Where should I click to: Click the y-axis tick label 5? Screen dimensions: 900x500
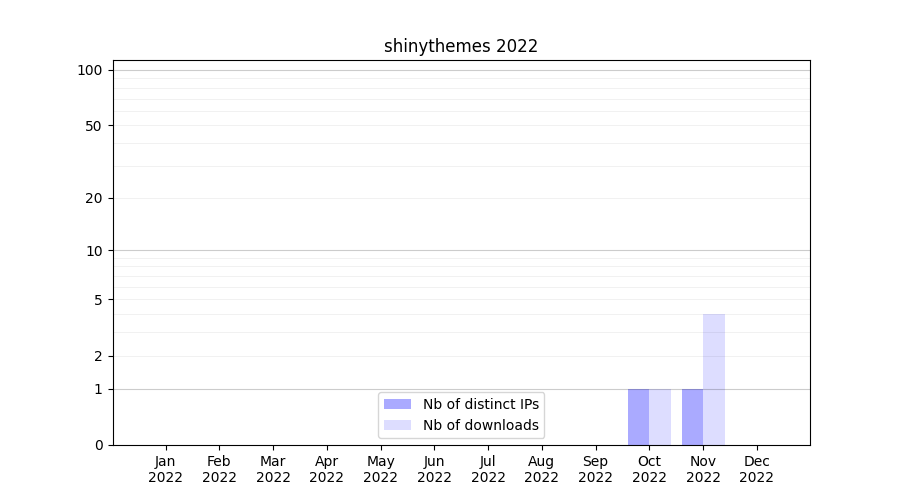[x=98, y=300]
